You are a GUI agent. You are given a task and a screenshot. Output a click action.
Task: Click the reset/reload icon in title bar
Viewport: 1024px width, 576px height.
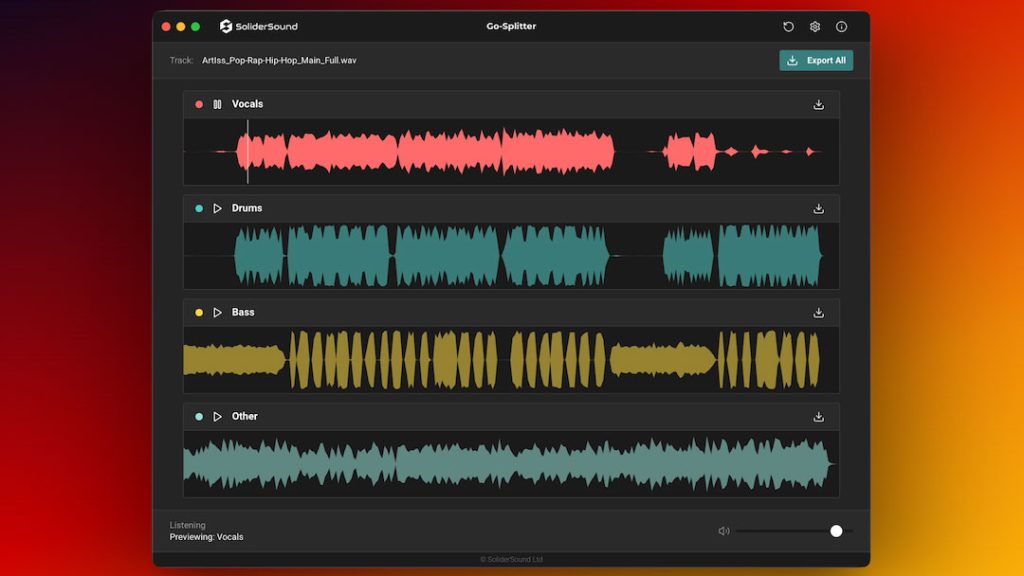click(788, 27)
